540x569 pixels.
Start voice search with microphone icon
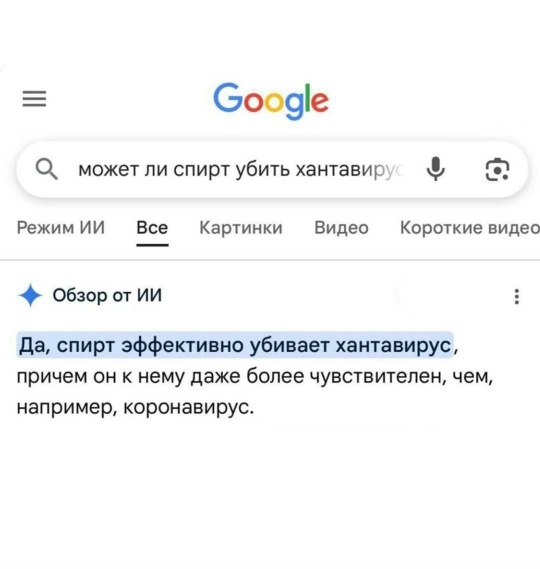[435, 169]
